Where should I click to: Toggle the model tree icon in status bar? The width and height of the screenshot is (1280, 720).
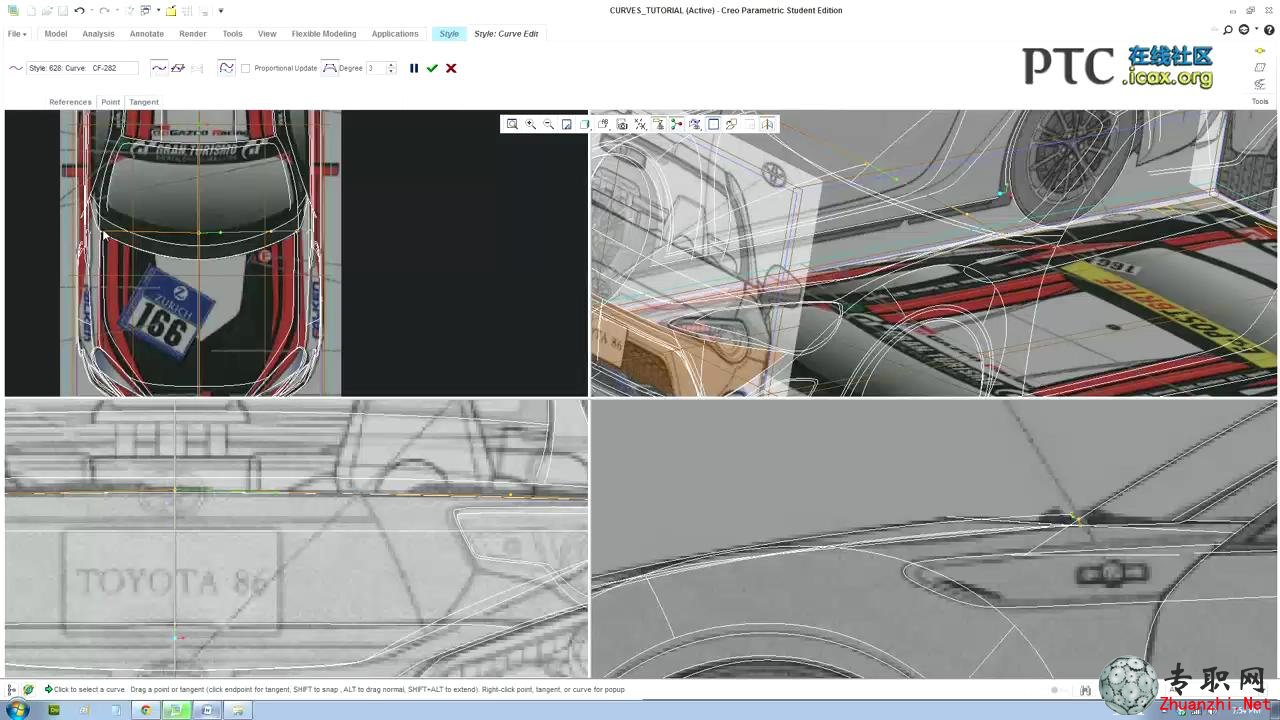coord(12,689)
